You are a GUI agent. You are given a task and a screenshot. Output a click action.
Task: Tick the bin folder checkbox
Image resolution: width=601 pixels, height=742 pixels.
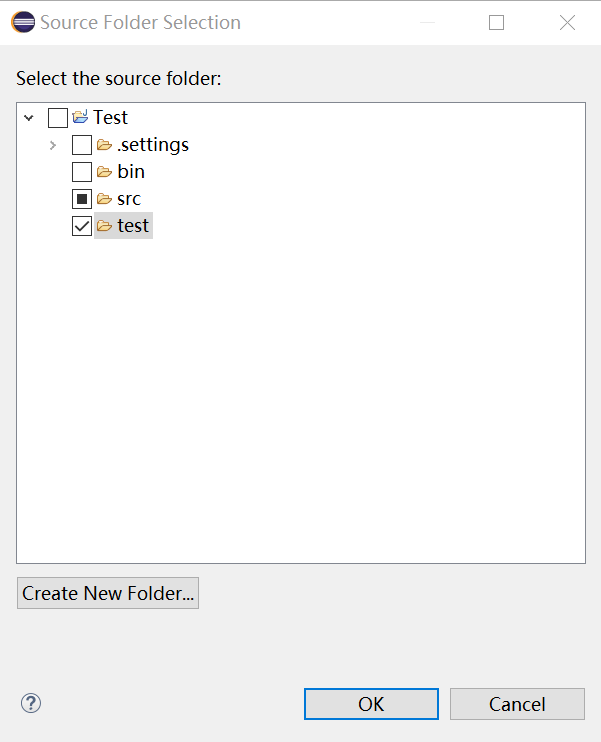pos(82,172)
